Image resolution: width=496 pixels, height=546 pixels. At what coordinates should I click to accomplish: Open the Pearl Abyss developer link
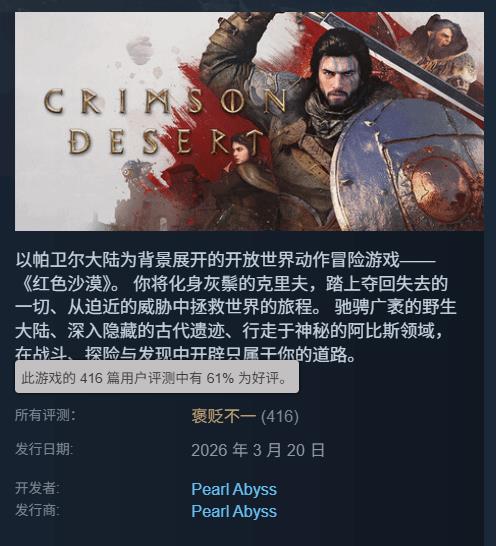pos(234,489)
